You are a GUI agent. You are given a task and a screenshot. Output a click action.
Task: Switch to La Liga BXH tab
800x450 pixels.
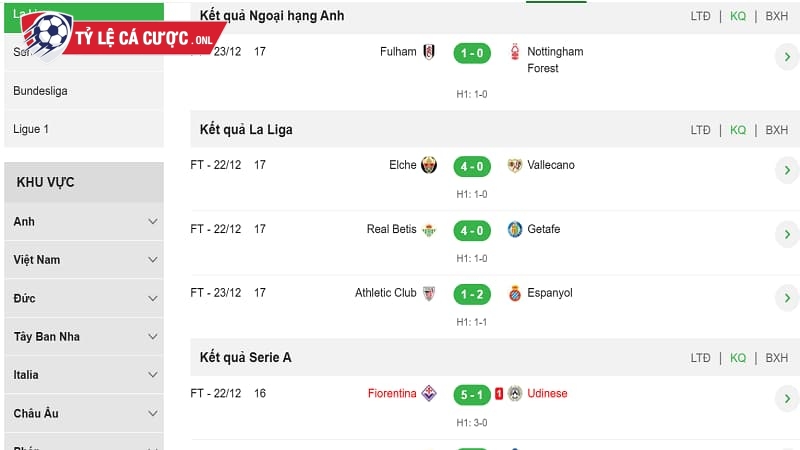(776, 130)
